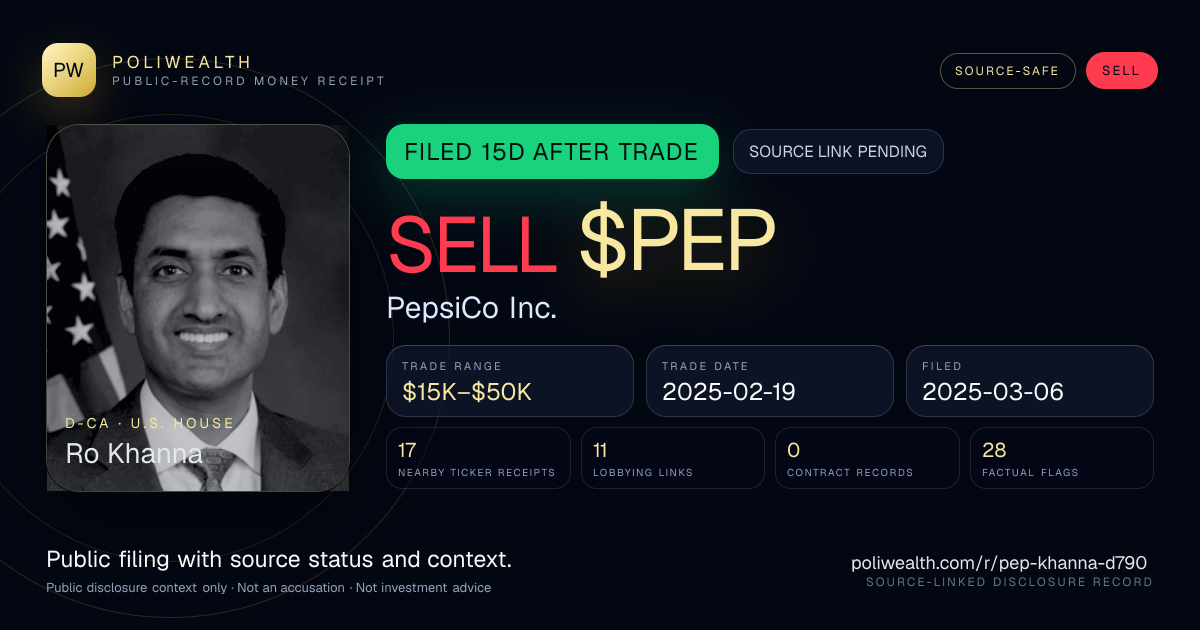This screenshot has width=1200, height=630.
Task: Select the 28 Factual Flags tile
Action: (x=1061, y=458)
